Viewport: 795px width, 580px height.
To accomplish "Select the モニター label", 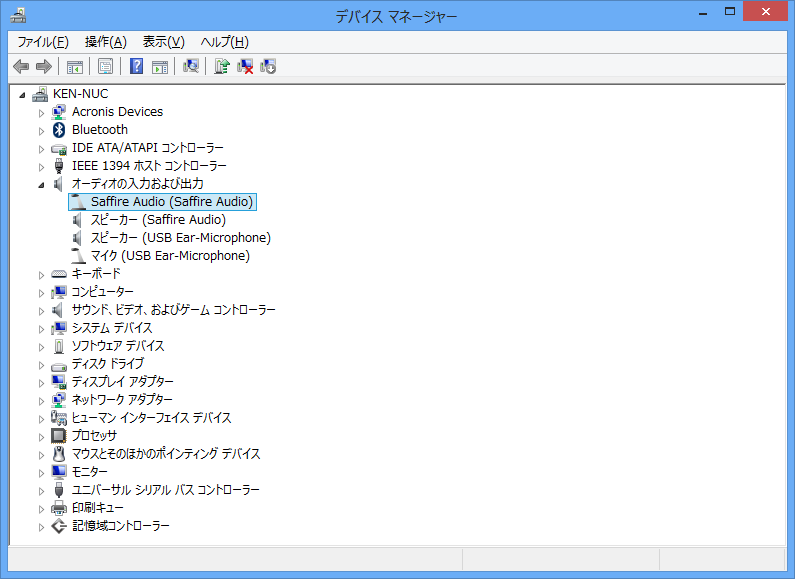I will click(x=89, y=472).
